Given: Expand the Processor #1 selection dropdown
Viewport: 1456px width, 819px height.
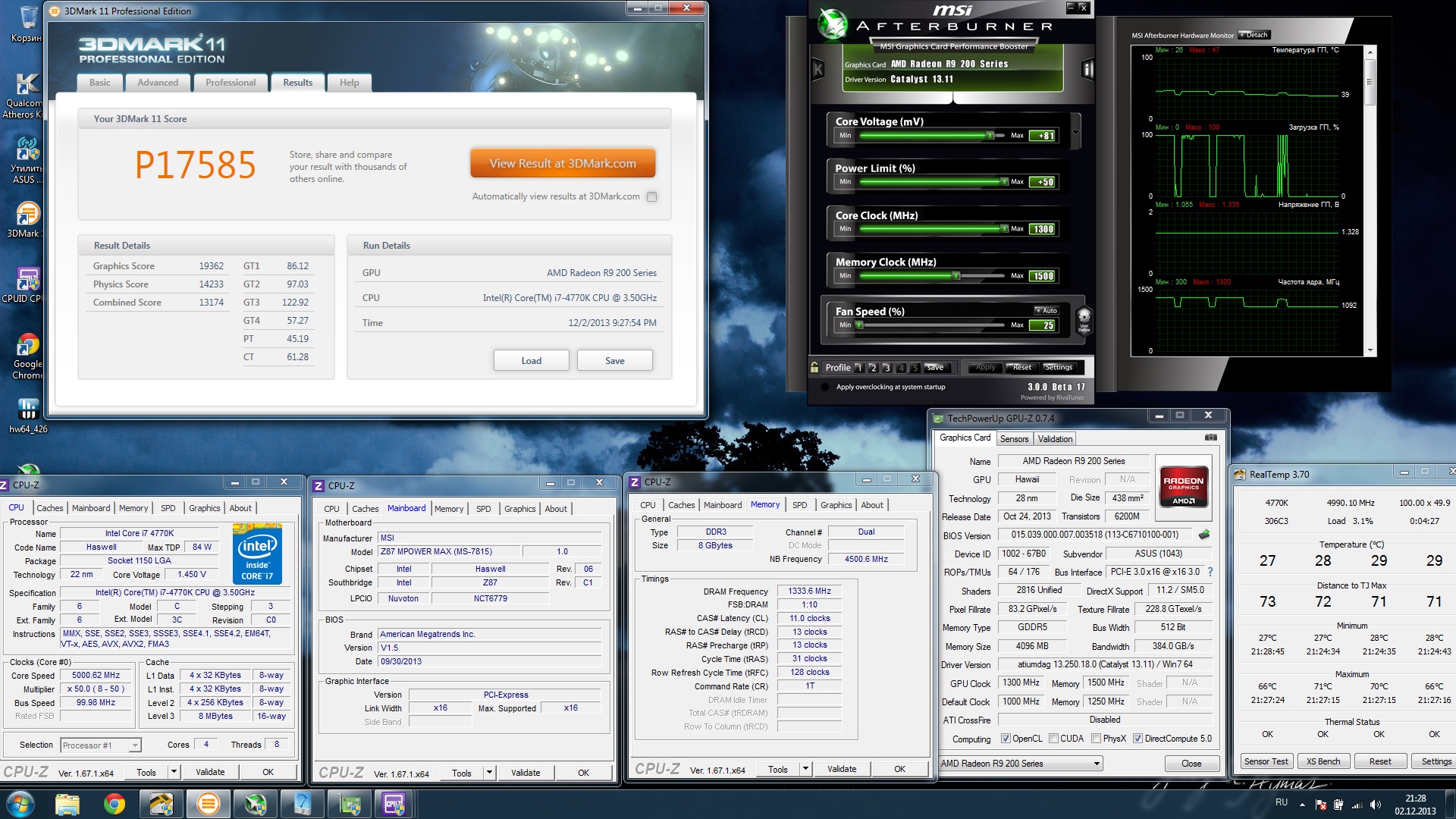Looking at the screenshot, I should tap(134, 745).
